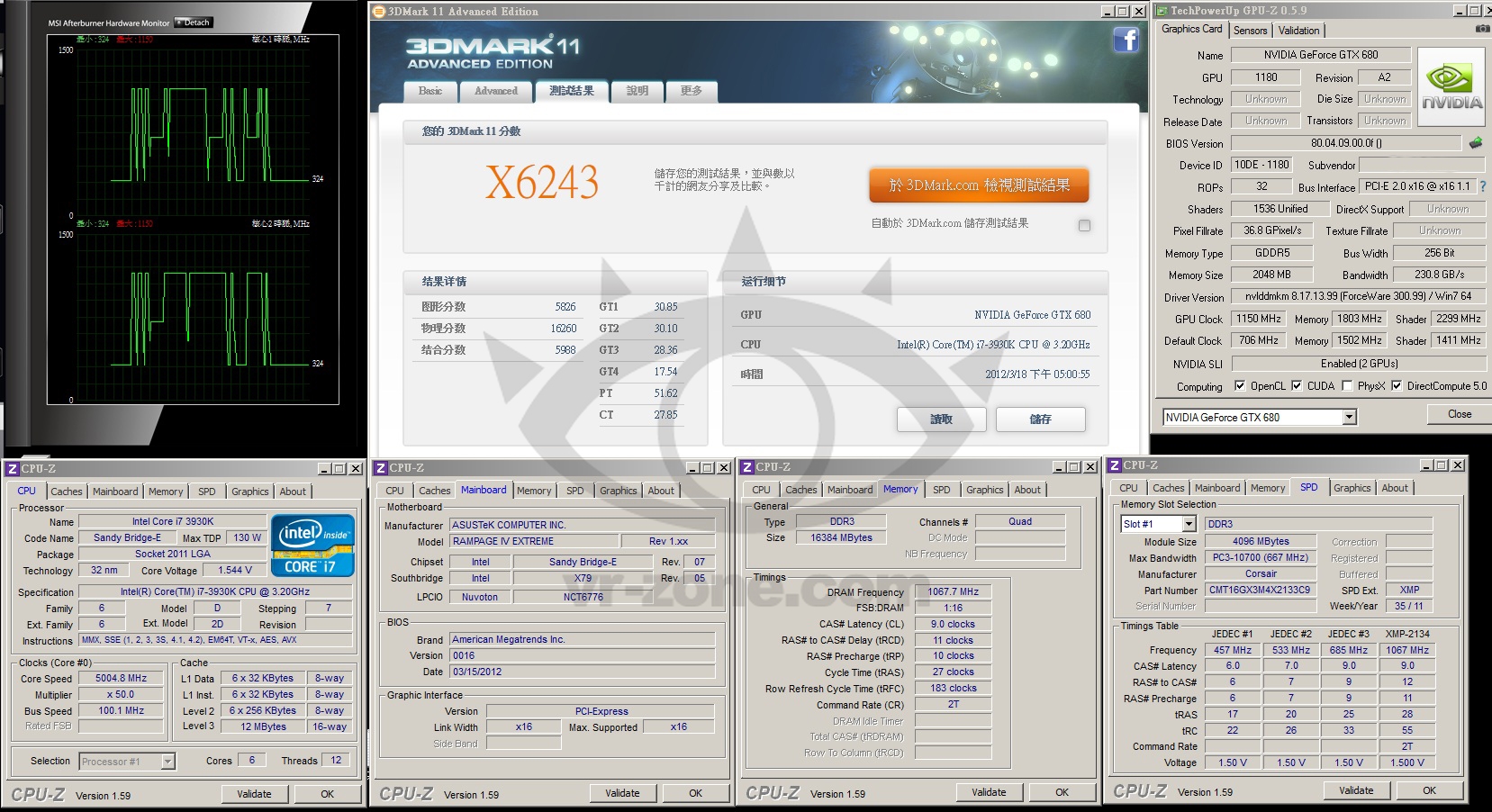Select the 測試結果 tab in 3DMark

(x=572, y=90)
